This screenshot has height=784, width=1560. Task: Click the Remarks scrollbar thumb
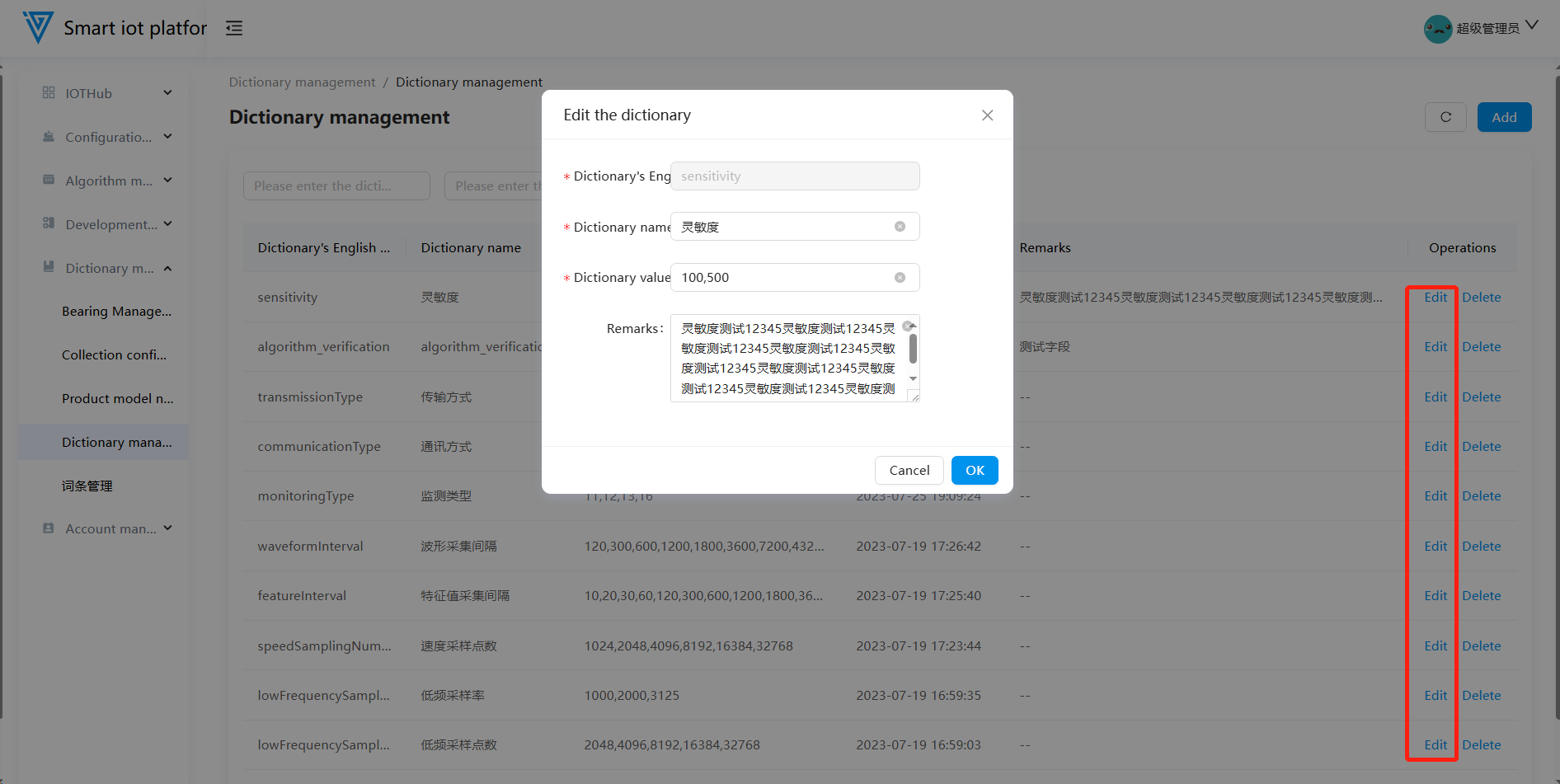[913, 348]
